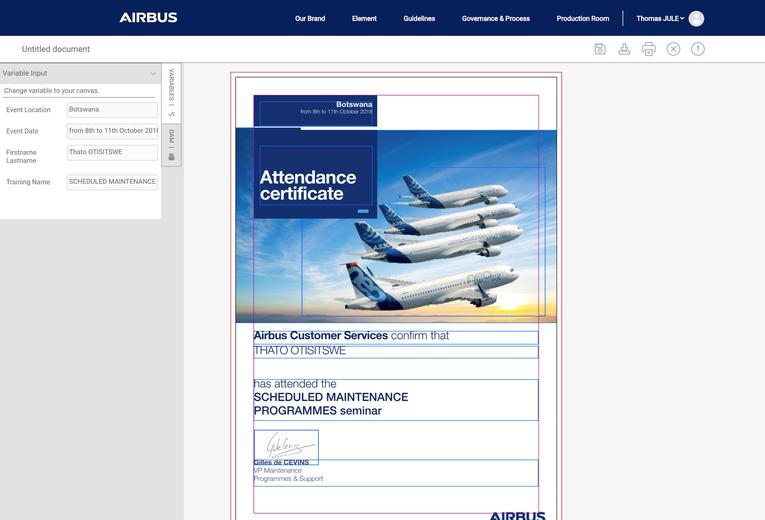Click the Event Location input field

(112, 110)
